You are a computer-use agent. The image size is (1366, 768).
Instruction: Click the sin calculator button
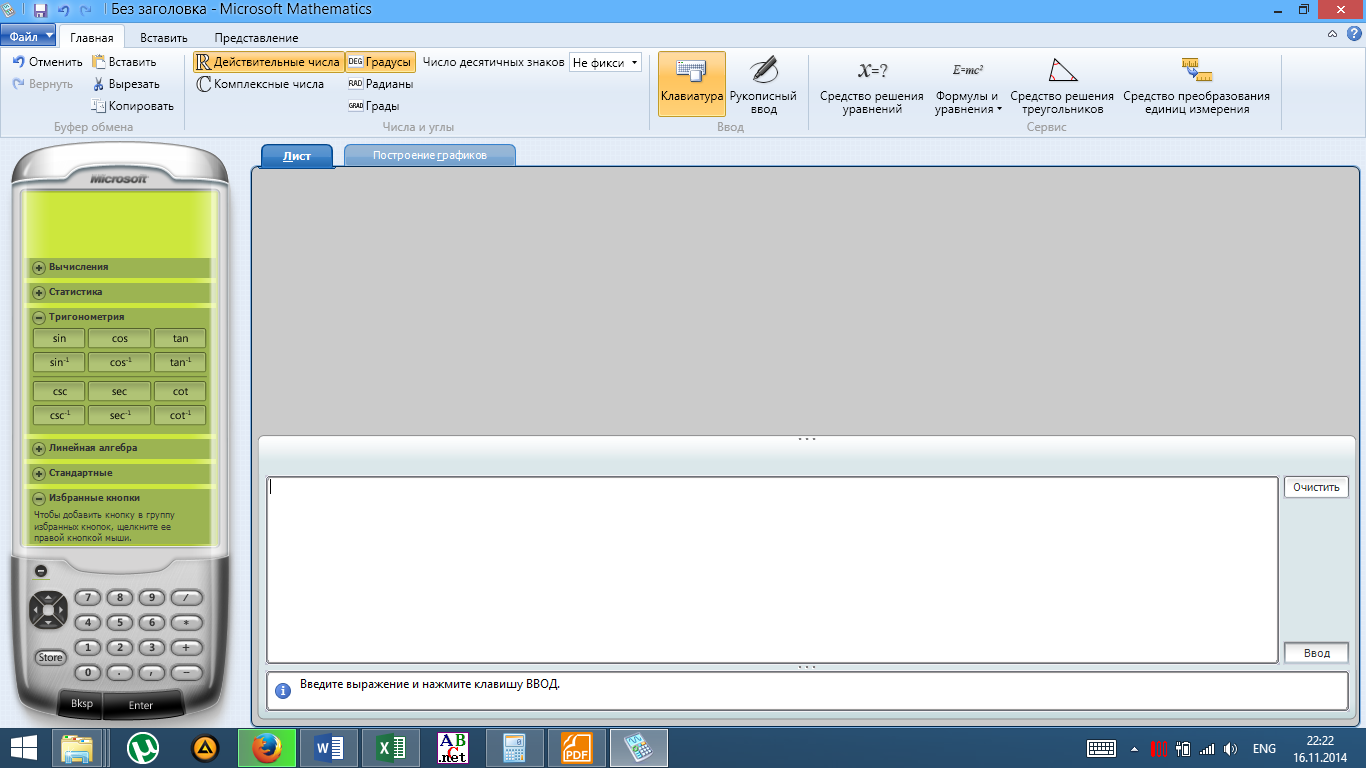[x=60, y=338]
